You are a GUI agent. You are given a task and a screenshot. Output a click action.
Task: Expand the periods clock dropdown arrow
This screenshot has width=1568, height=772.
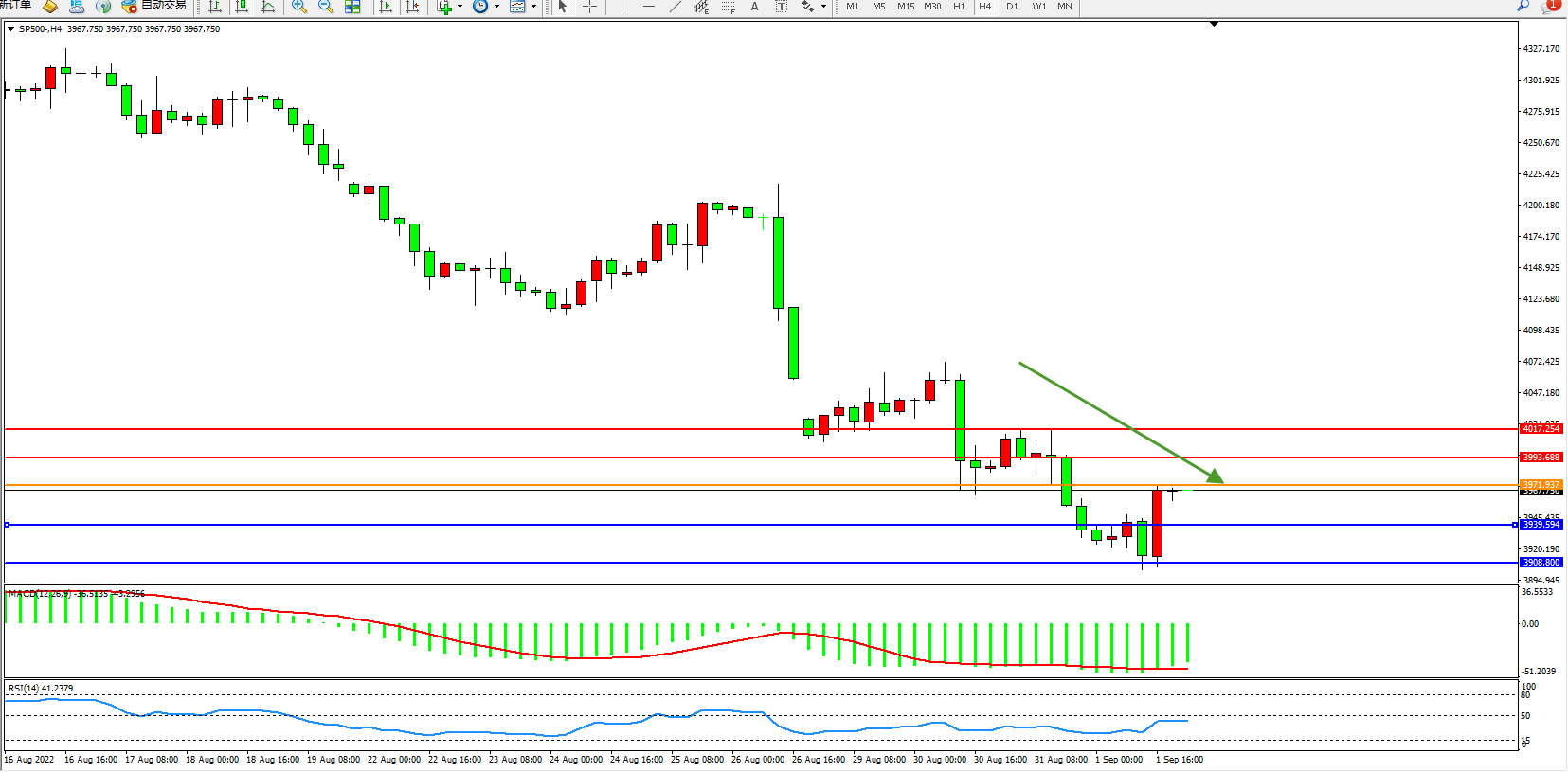[x=496, y=7]
